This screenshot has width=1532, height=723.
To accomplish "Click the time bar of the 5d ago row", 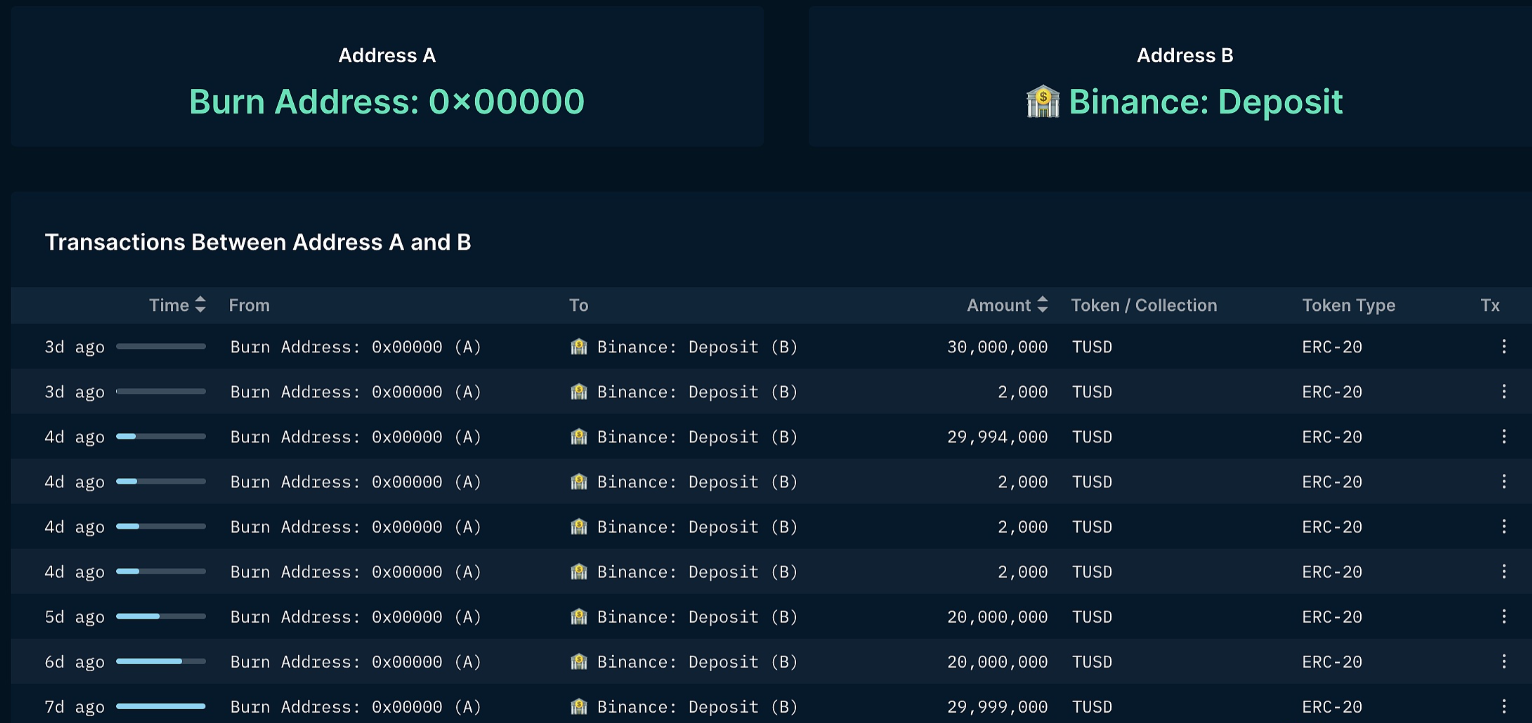I will tap(160, 617).
